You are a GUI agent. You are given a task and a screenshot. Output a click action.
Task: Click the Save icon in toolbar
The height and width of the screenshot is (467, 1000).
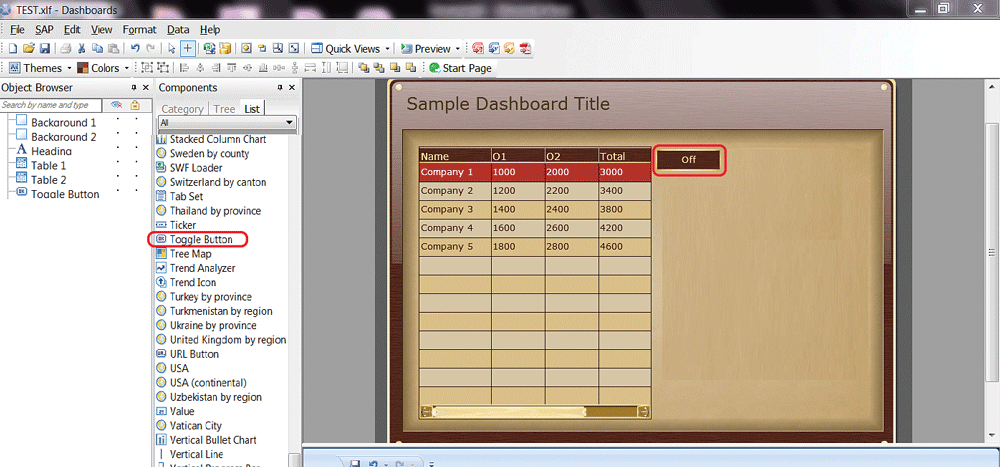(x=45, y=48)
